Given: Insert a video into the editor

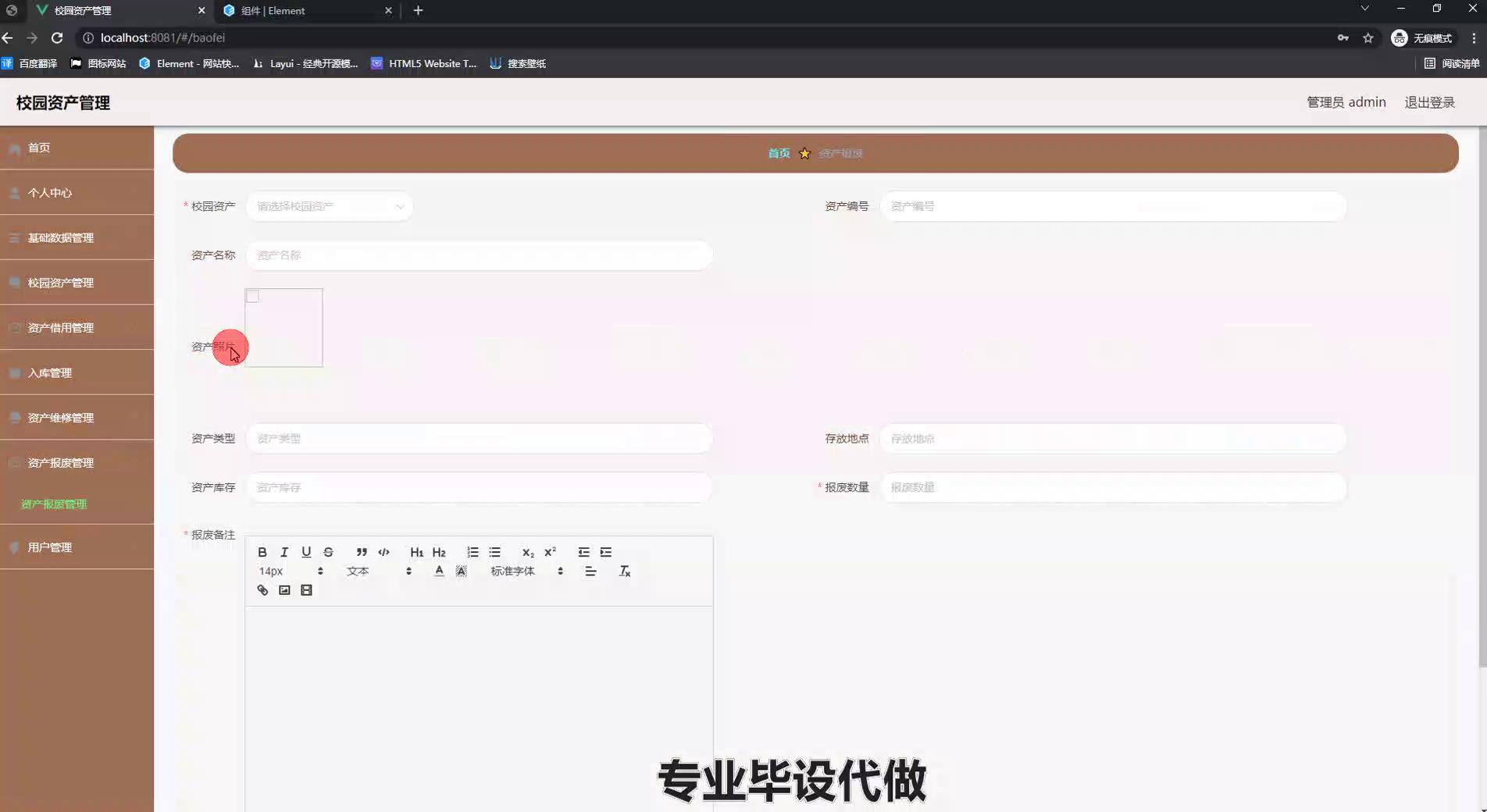Looking at the screenshot, I should coord(306,590).
